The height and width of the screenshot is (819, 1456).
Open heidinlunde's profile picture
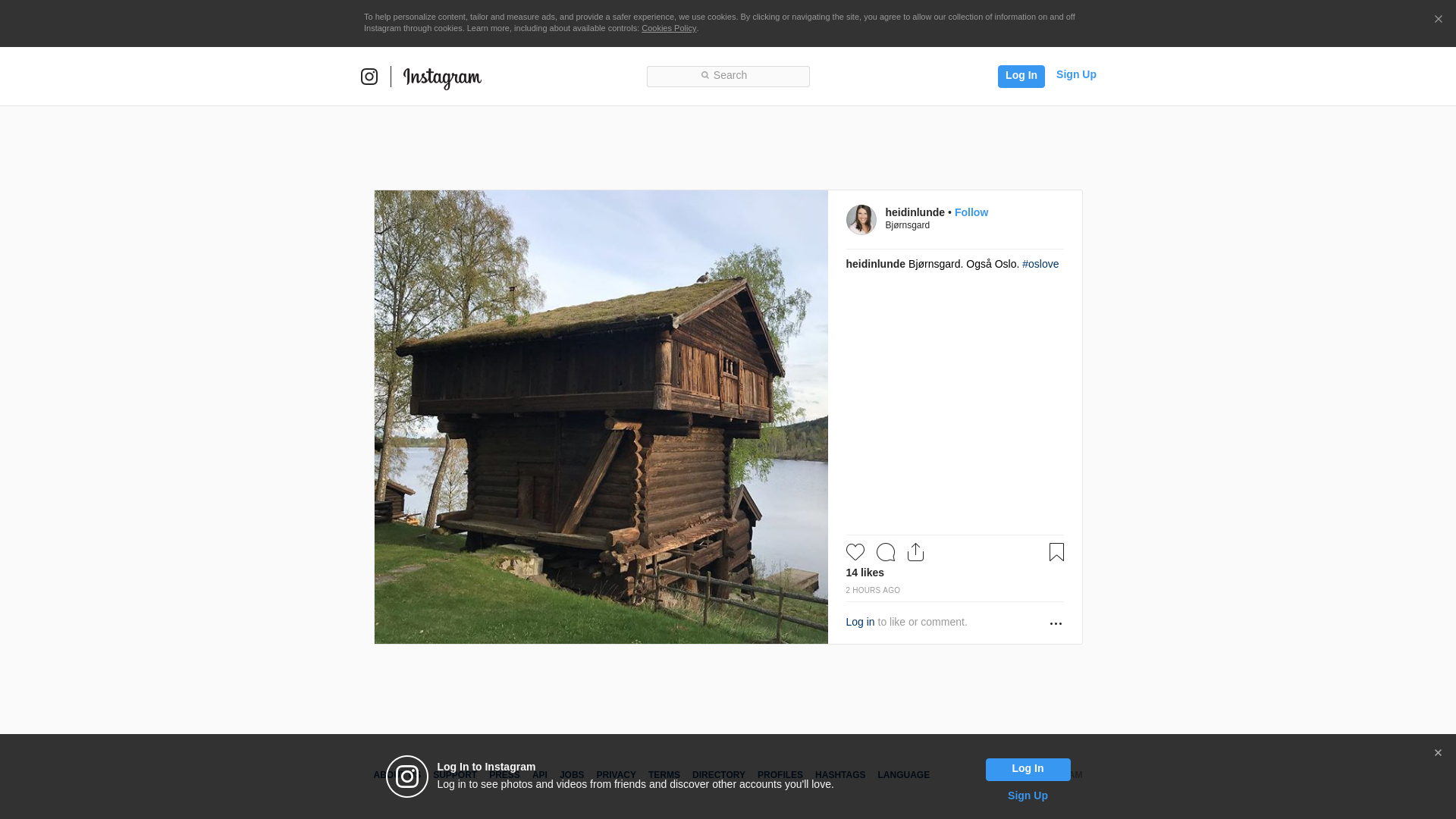(861, 220)
